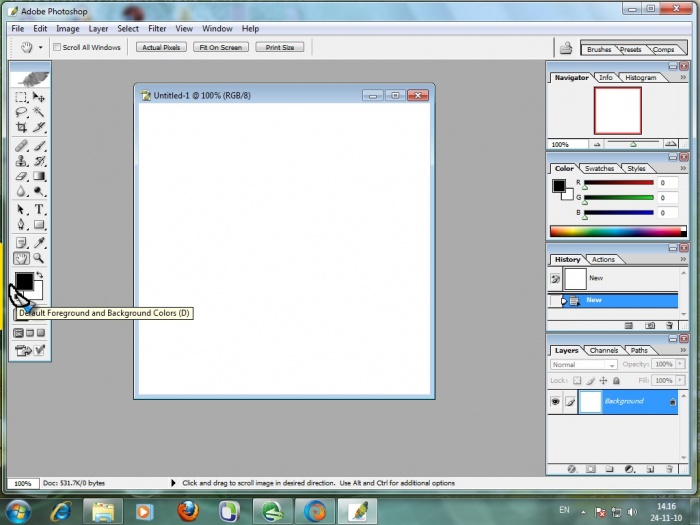This screenshot has height=525, width=700.
Task: Select the Move tool
Action: pos(39,97)
